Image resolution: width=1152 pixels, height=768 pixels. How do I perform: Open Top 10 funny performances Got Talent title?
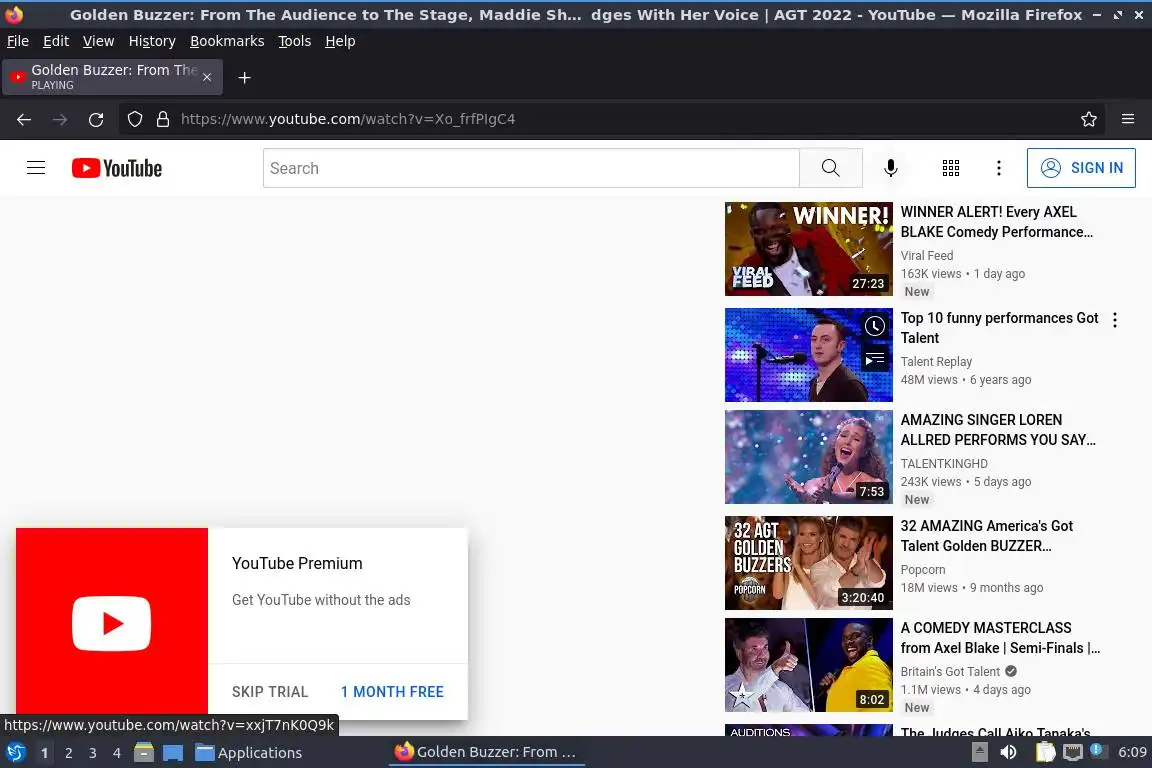point(999,328)
